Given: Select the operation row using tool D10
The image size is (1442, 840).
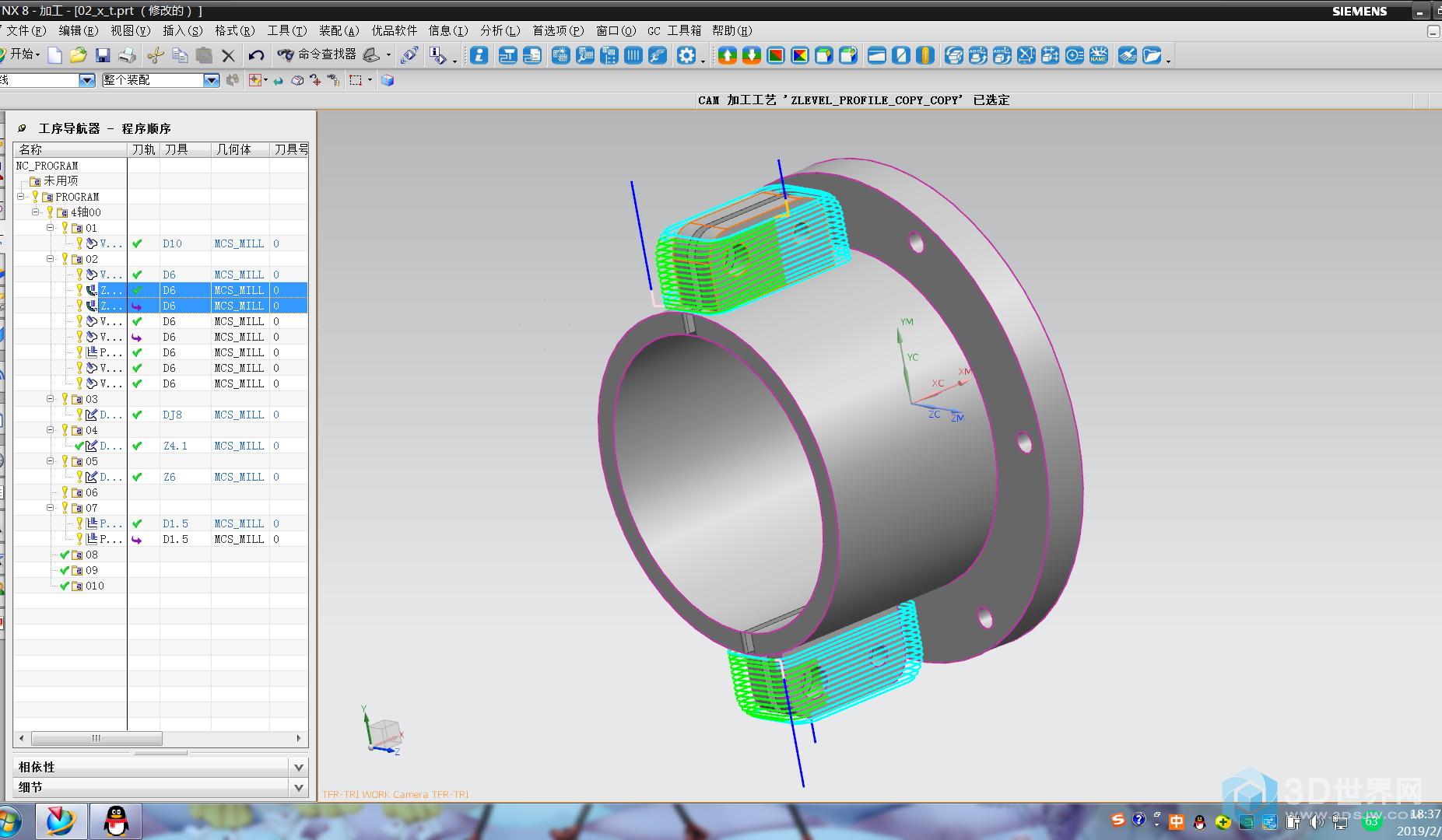Looking at the screenshot, I should 161,243.
